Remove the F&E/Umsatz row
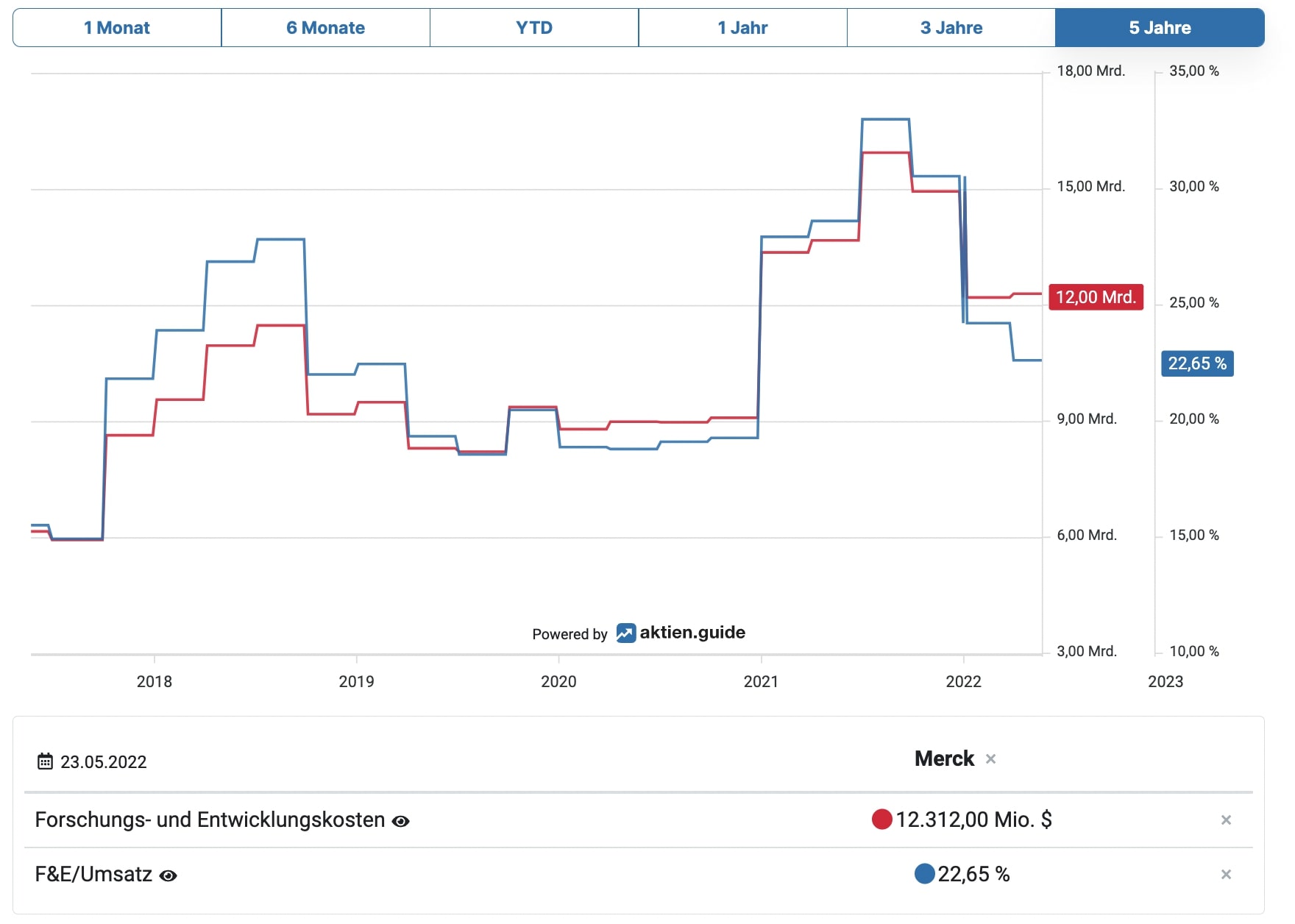This screenshot has width=1295, height=924. point(1226,875)
